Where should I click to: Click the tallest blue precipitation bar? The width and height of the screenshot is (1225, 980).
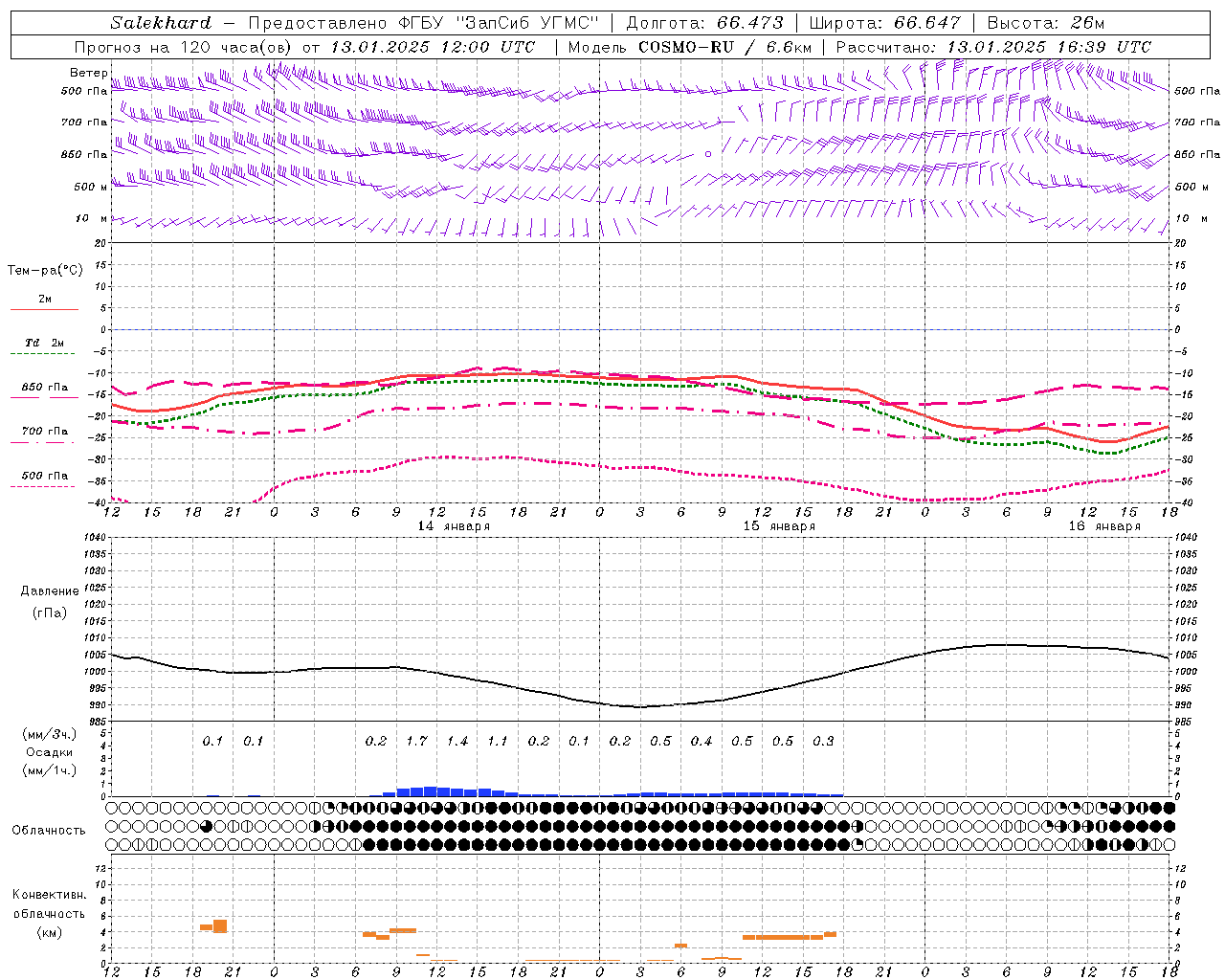coord(430,791)
